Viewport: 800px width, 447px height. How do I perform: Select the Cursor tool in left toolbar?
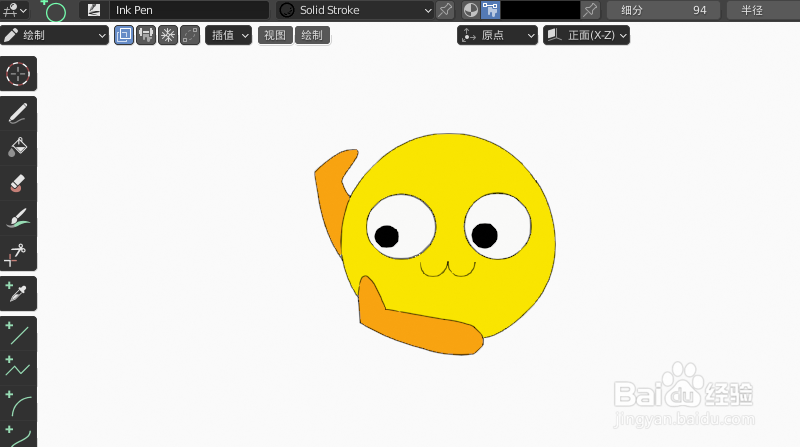[x=18, y=74]
